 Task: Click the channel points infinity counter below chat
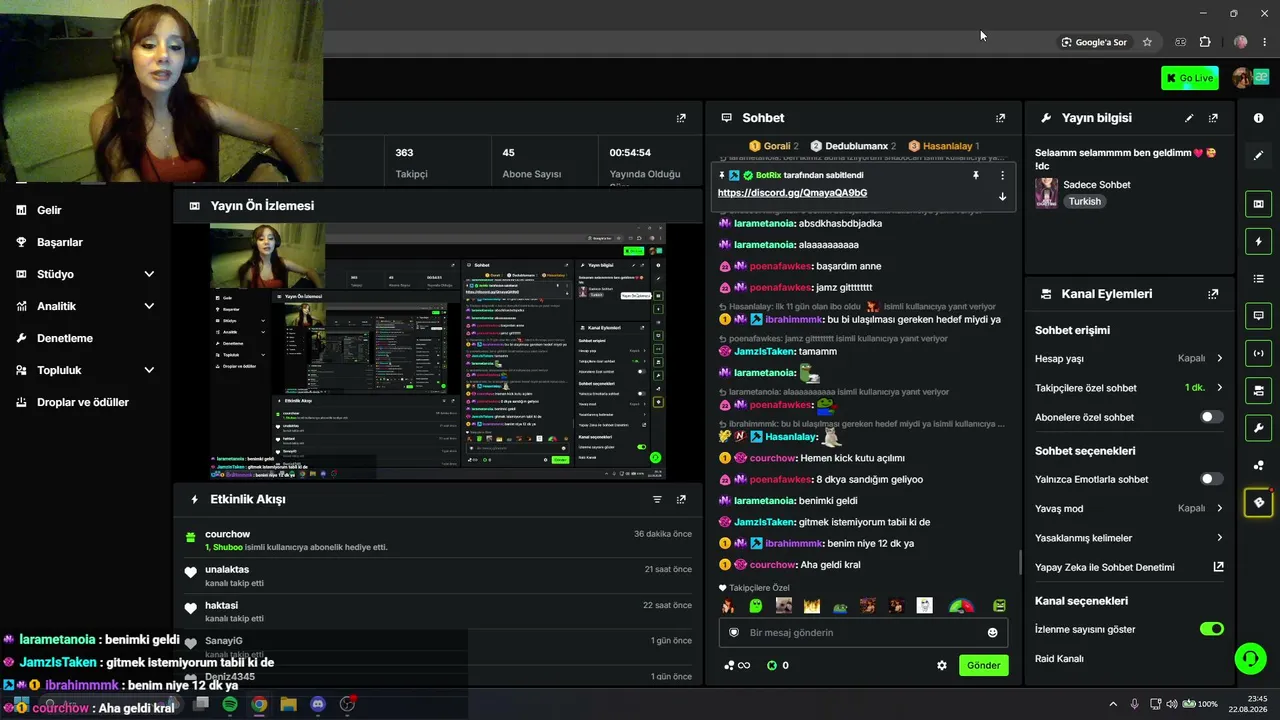point(737,665)
